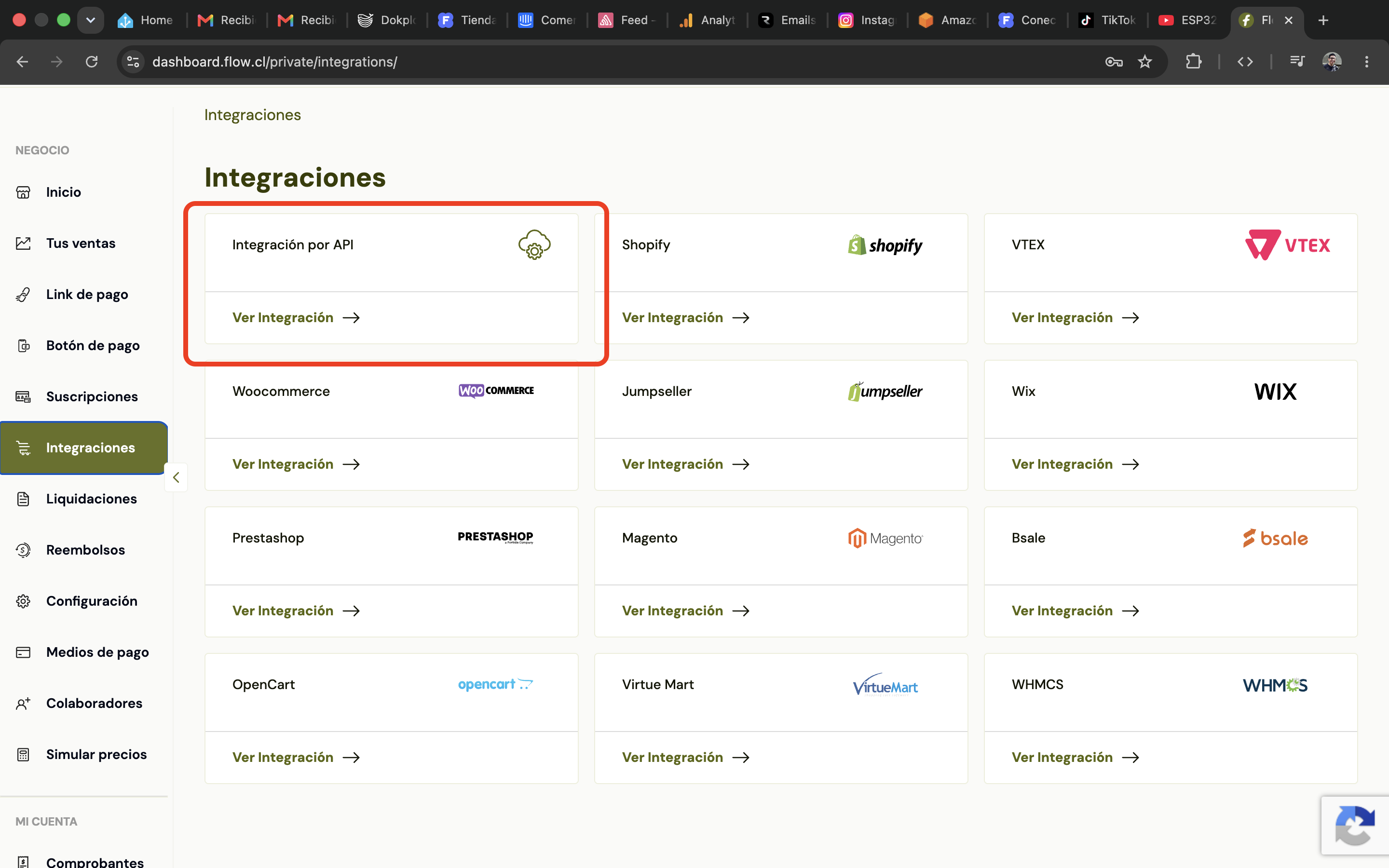Viewport: 1389px width, 868px height.
Task: Click Ver Integración under Woocommerce
Action: pos(296,464)
